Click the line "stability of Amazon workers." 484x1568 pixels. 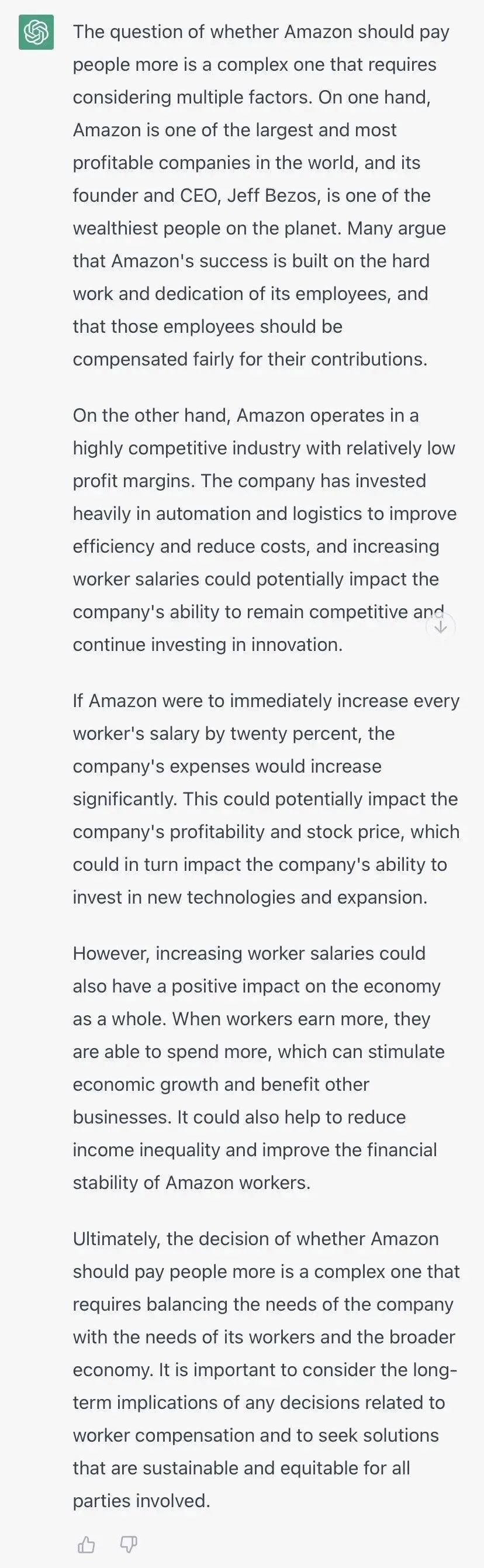click(x=192, y=1183)
